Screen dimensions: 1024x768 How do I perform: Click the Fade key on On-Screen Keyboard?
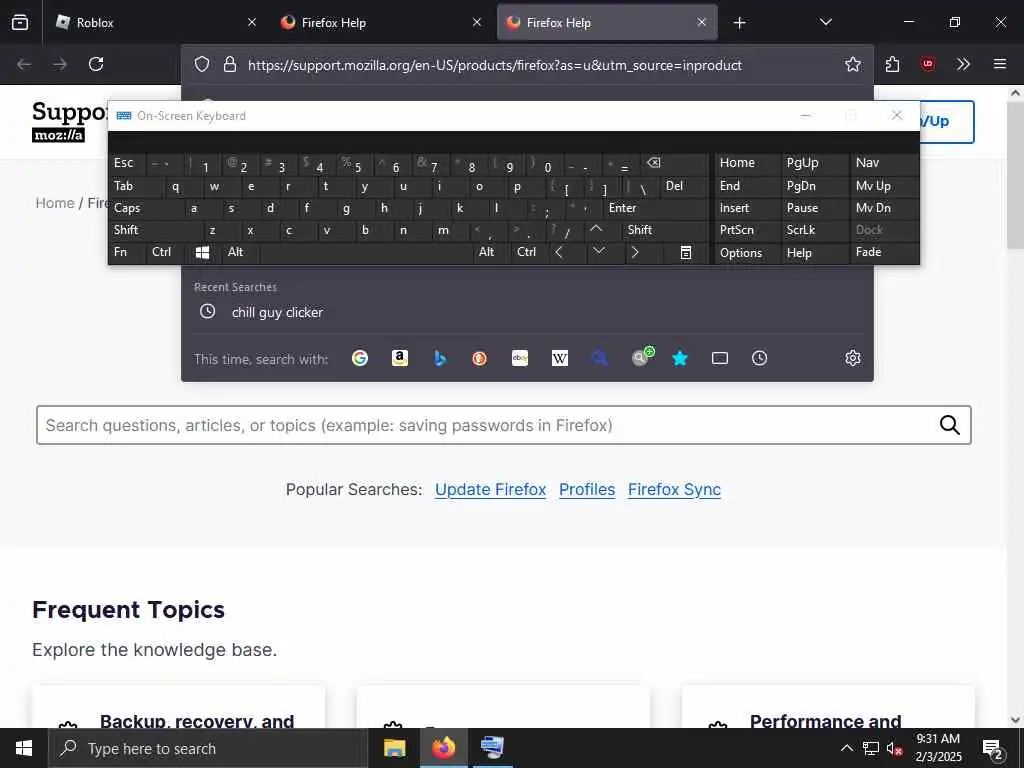click(x=884, y=252)
